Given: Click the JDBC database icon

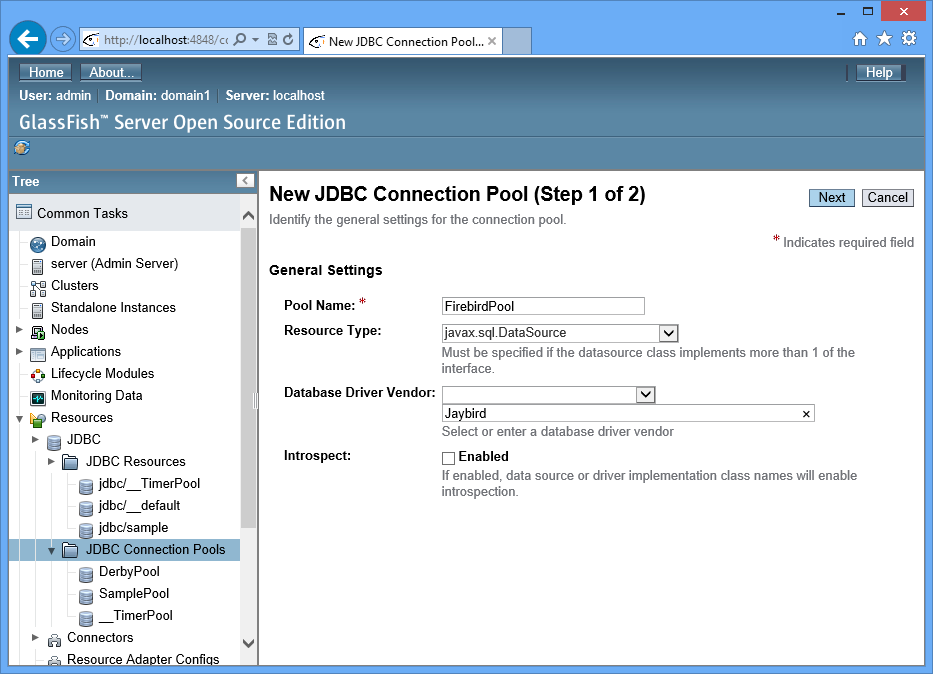Looking at the screenshot, I should point(54,442).
